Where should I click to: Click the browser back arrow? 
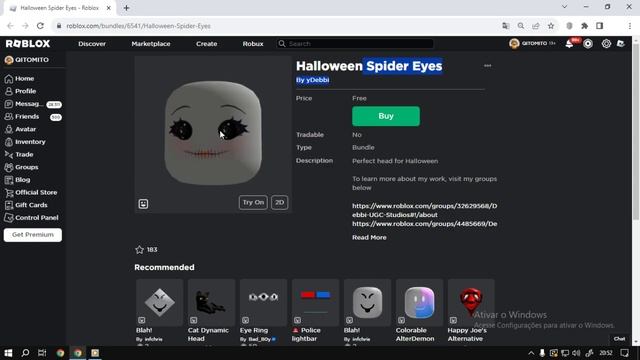(10, 26)
